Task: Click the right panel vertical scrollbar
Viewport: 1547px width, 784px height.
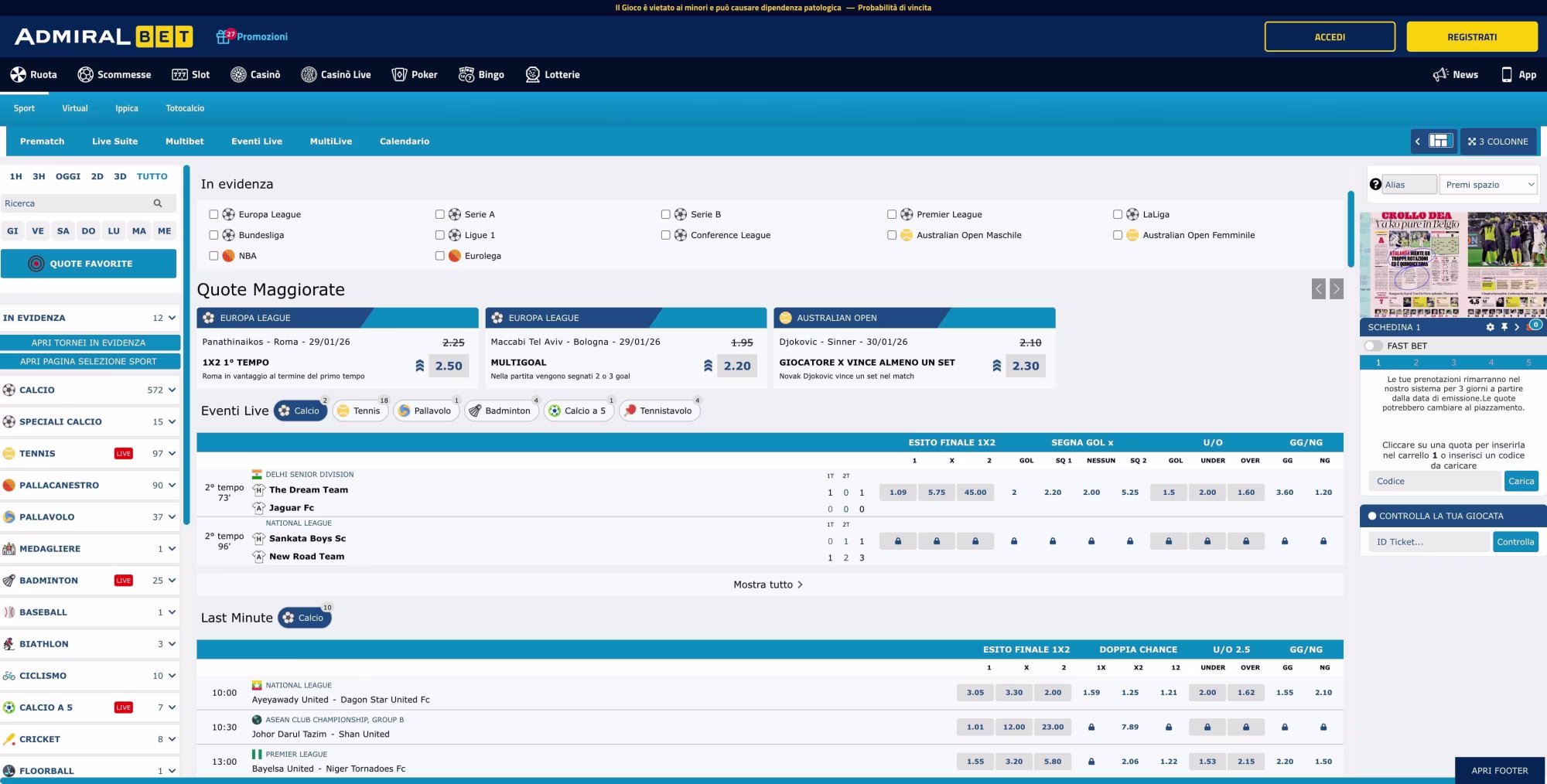Action: 1351,230
